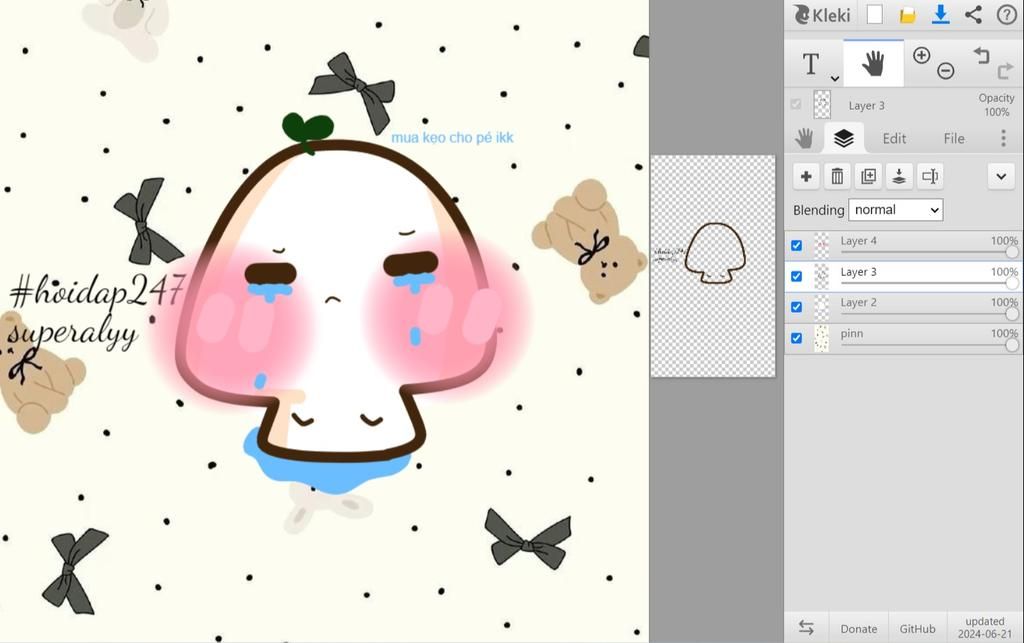The height and width of the screenshot is (643, 1024).
Task: Hide Layer 4 using its checkbox
Action: (x=797, y=245)
